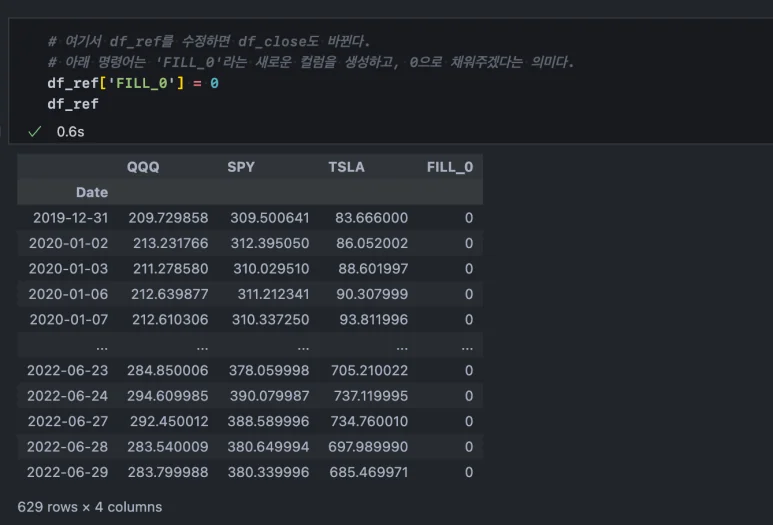This screenshot has height=525, width=773.
Task: Click the comment line mentioning 'FILL_0'
Action: click(310, 62)
